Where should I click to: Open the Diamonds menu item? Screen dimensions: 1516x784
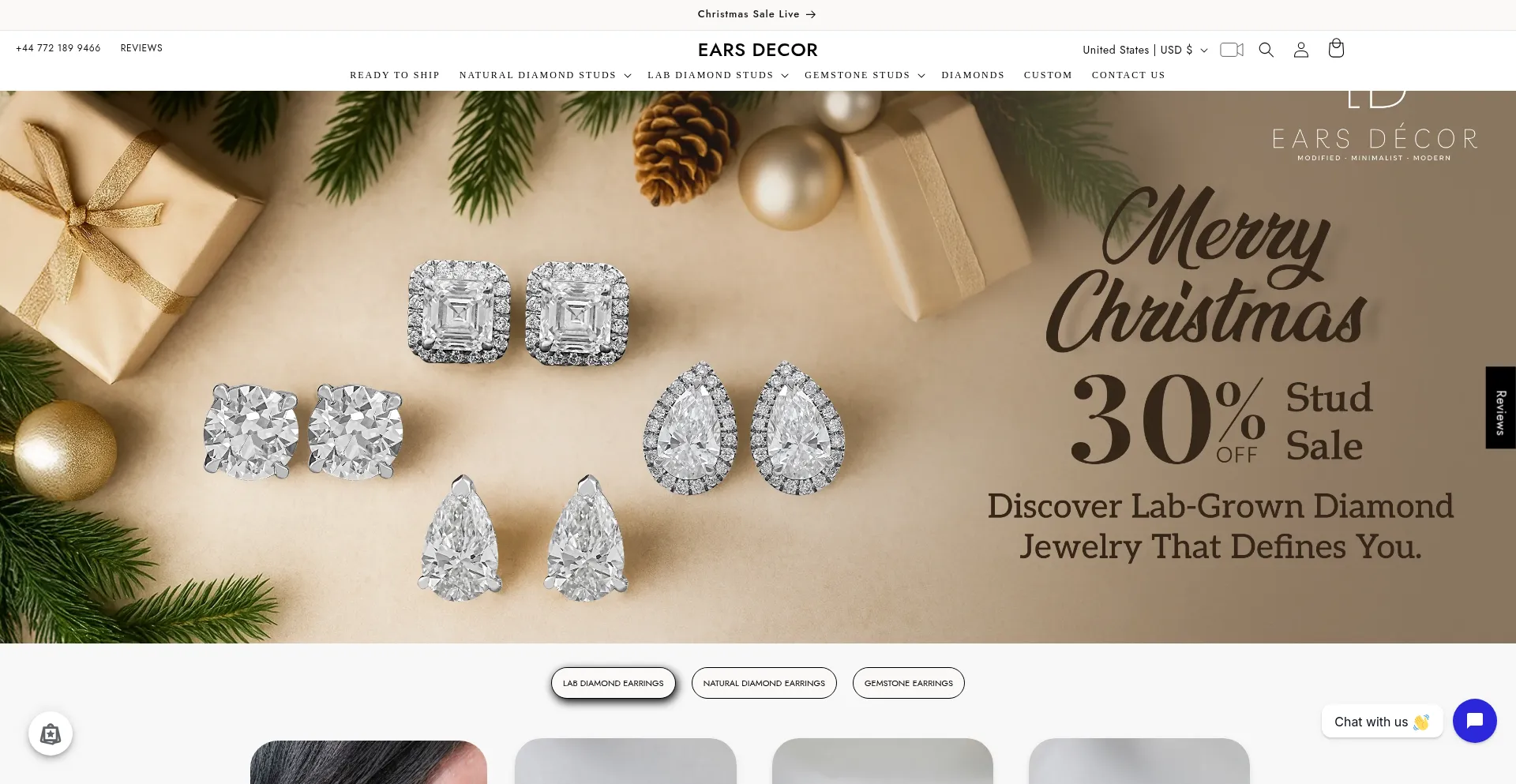[x=973, y=75]
